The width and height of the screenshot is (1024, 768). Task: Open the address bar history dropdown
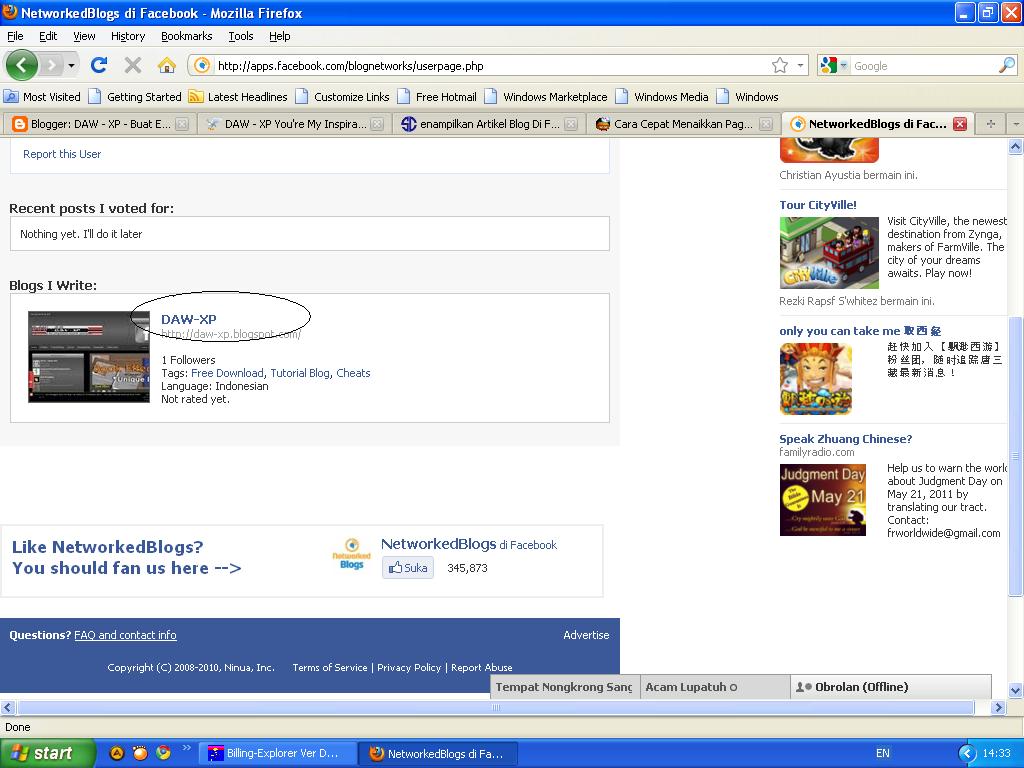pos(800,65)
